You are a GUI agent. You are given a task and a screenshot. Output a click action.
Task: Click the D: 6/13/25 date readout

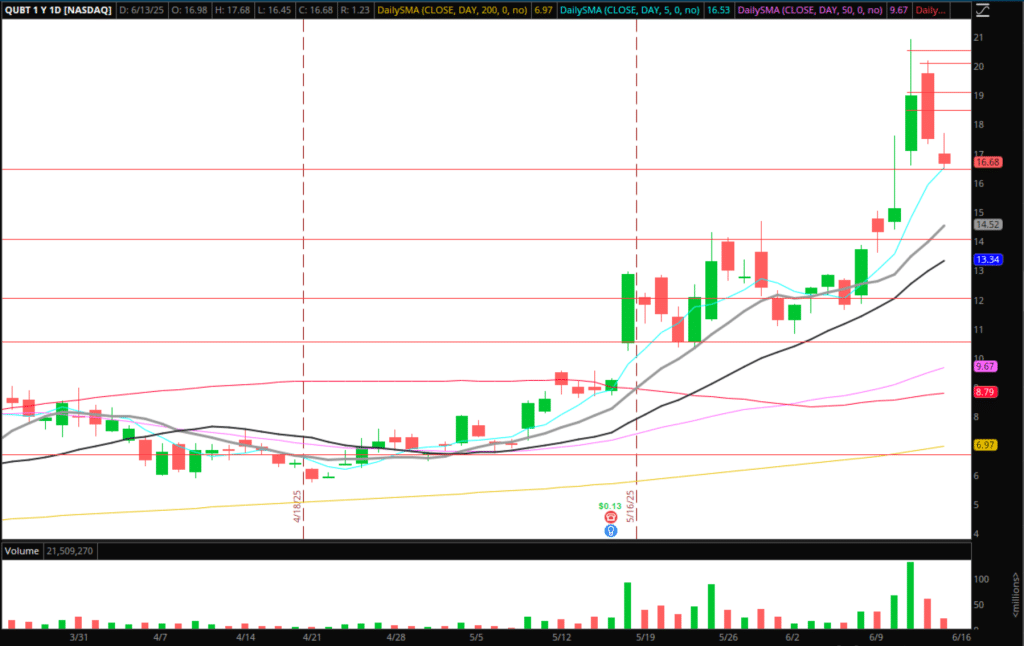point(141,10)
